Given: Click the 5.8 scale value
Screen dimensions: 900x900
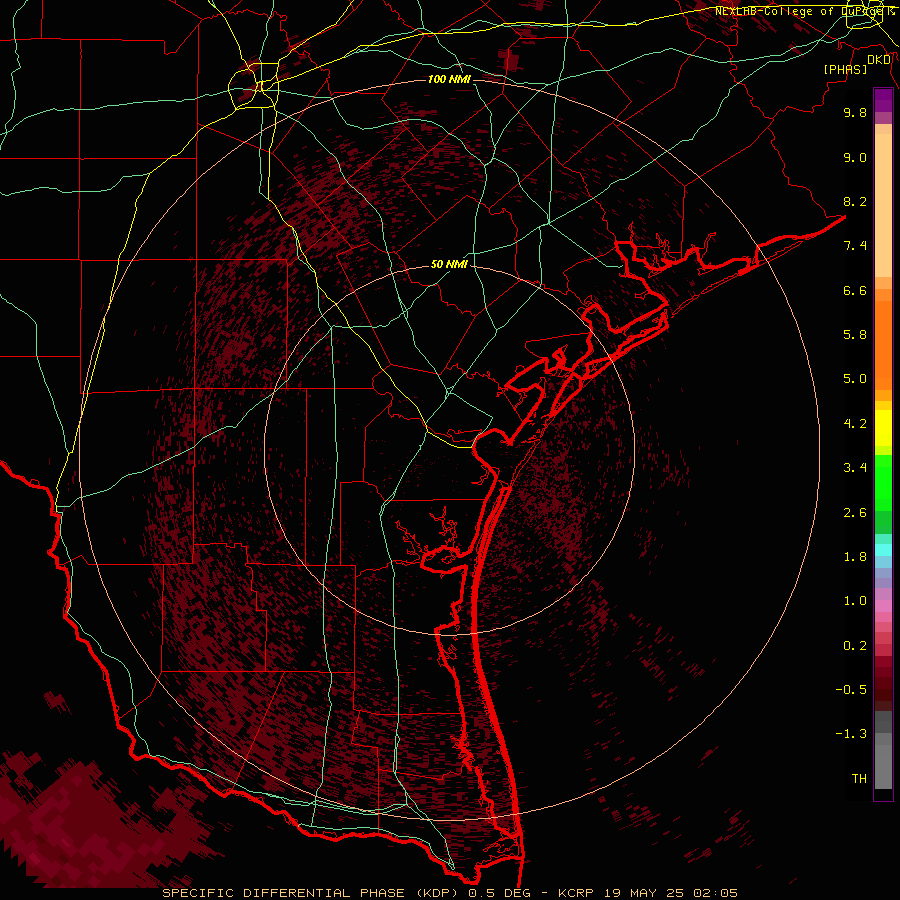Looking at the screenshot, I should [855, 335].
